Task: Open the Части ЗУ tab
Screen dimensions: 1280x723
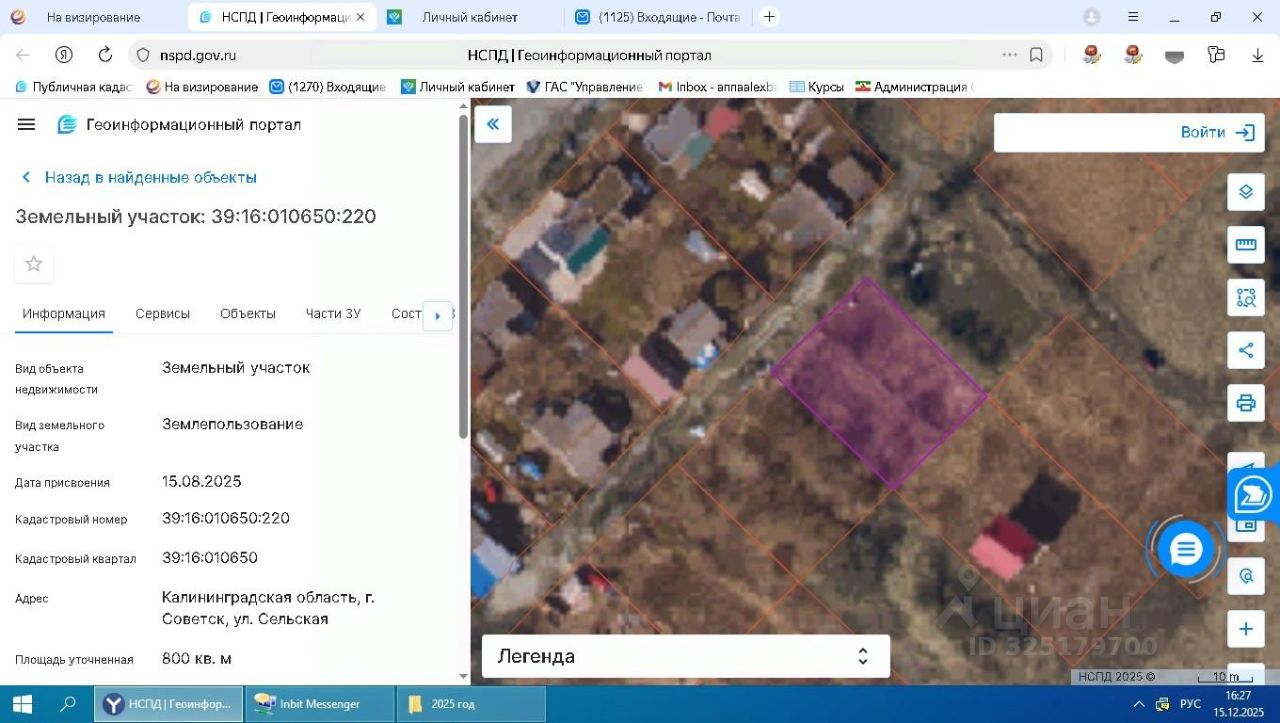Action: [333, 313]
